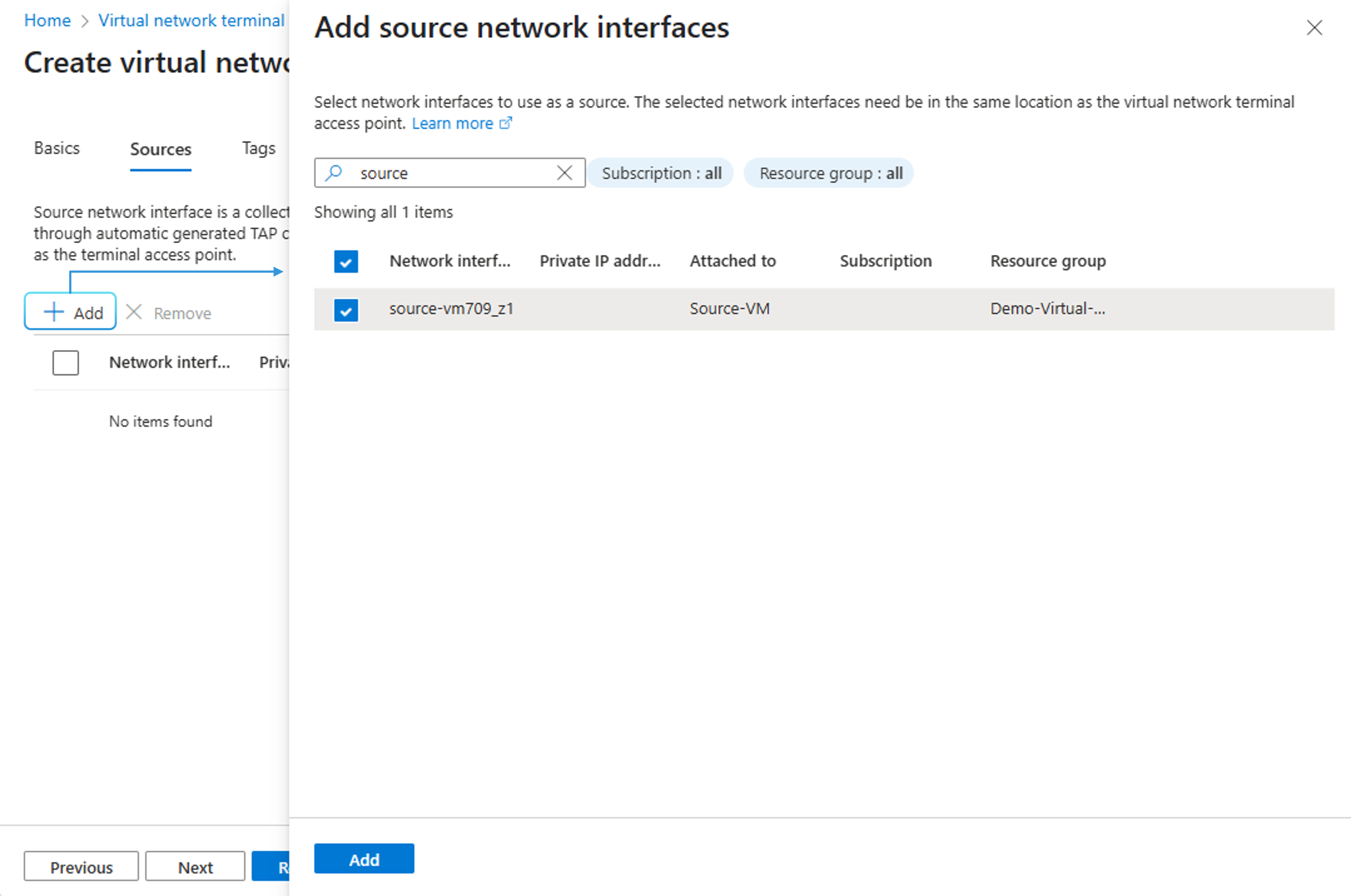This screenshot has height=896, width=1351.
Task: Uncheck the source-vm709_z1 row checkbox
Action: pyautogui.click(x=346, y=310)
